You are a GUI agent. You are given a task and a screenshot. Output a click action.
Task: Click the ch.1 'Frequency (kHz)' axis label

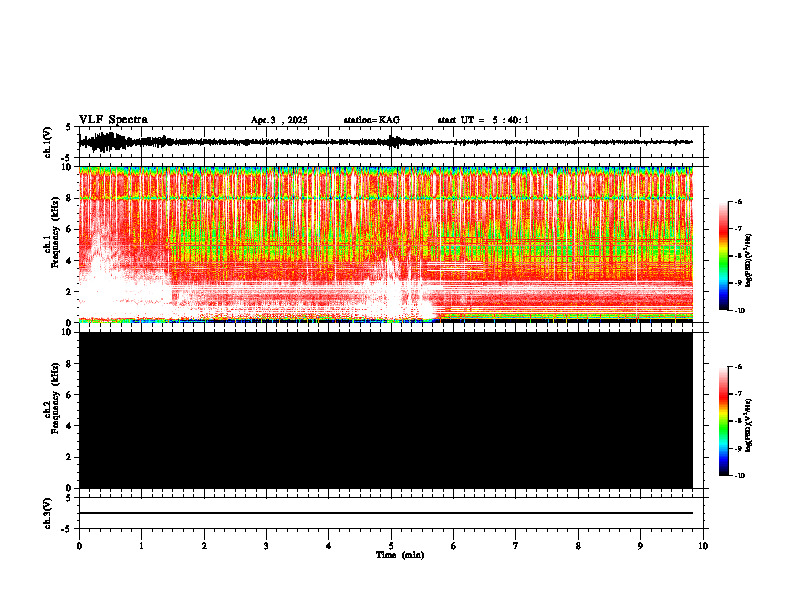56,233
